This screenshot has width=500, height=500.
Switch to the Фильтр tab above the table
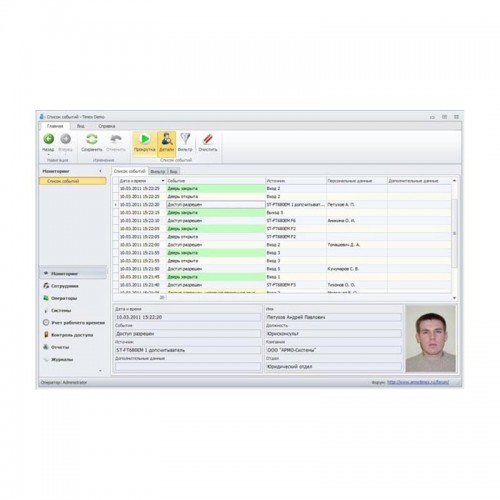click(x=158, y=172)
